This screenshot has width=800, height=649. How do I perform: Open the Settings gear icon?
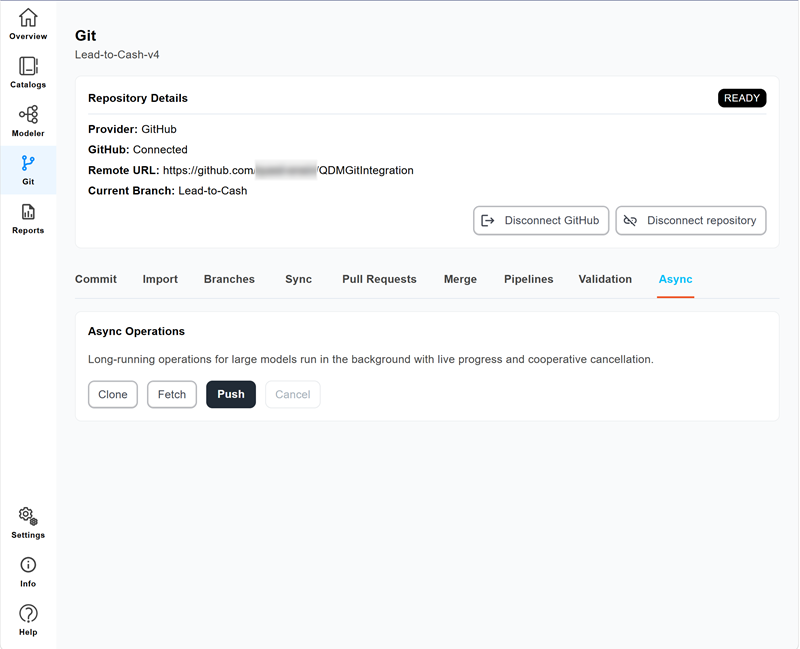point(28,516)
